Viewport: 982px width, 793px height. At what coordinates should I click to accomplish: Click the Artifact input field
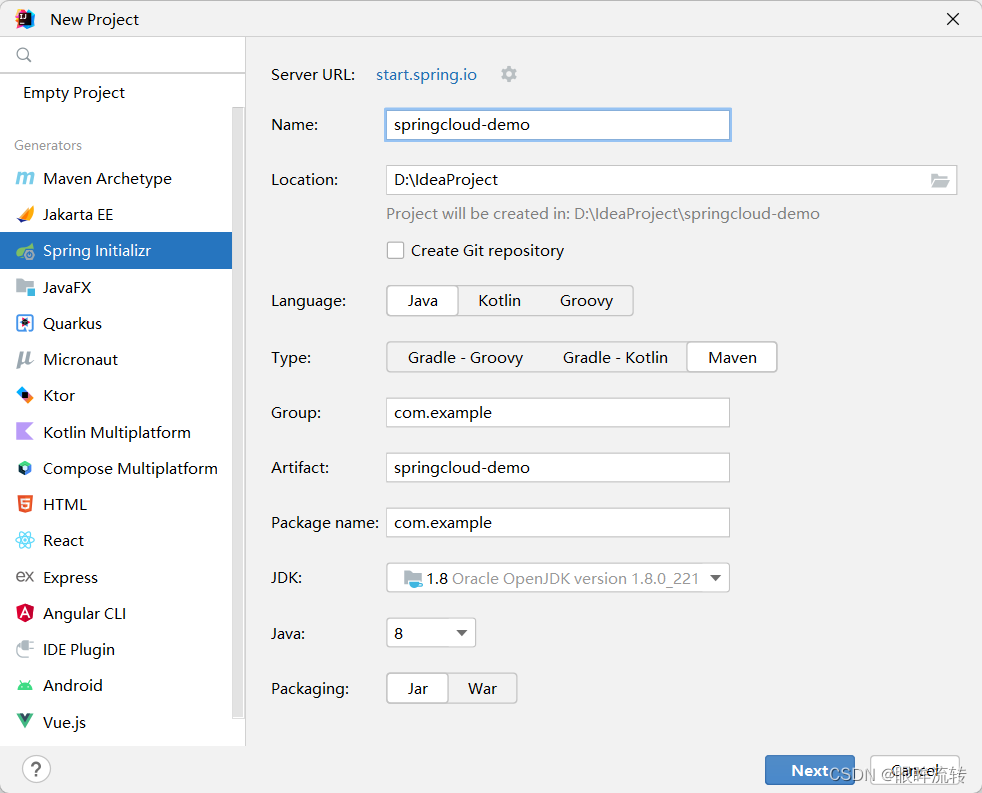coord(558,467)
